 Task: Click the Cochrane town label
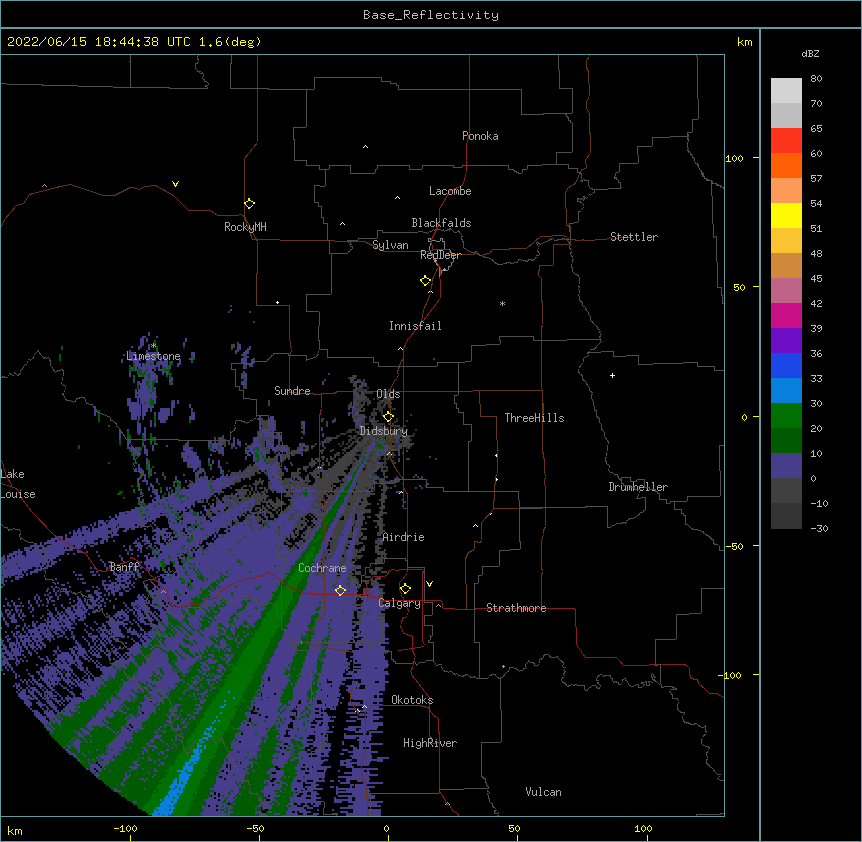tap(322, 568)
